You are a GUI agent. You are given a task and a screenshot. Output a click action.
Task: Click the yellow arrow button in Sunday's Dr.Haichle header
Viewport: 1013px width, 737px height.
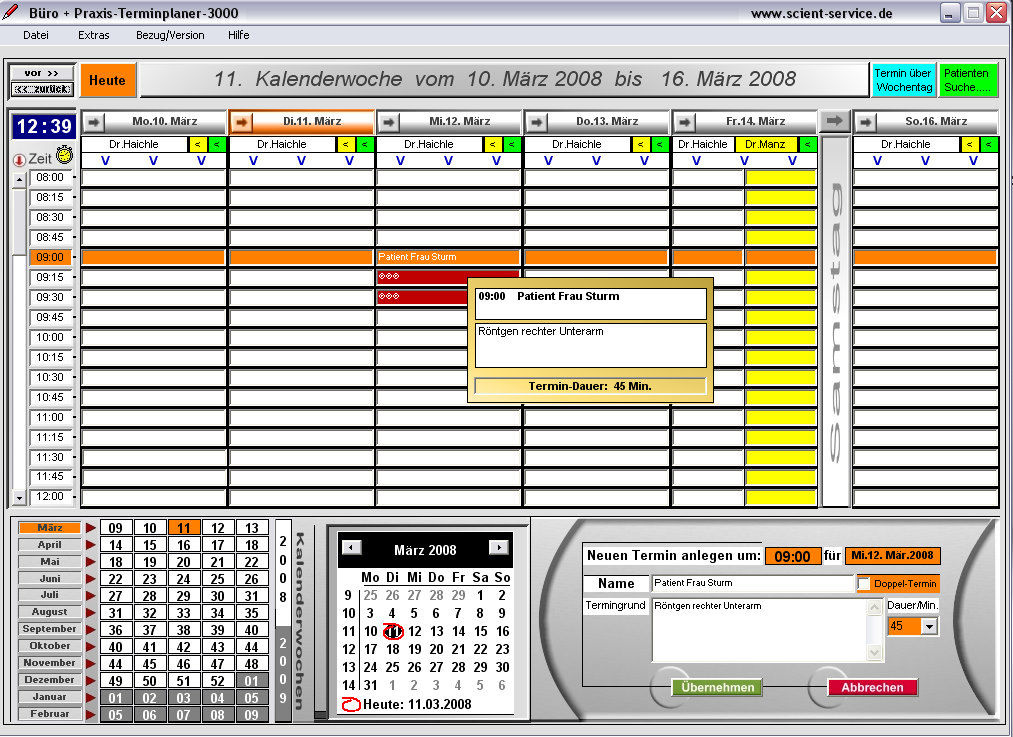(x=969, y=144)
